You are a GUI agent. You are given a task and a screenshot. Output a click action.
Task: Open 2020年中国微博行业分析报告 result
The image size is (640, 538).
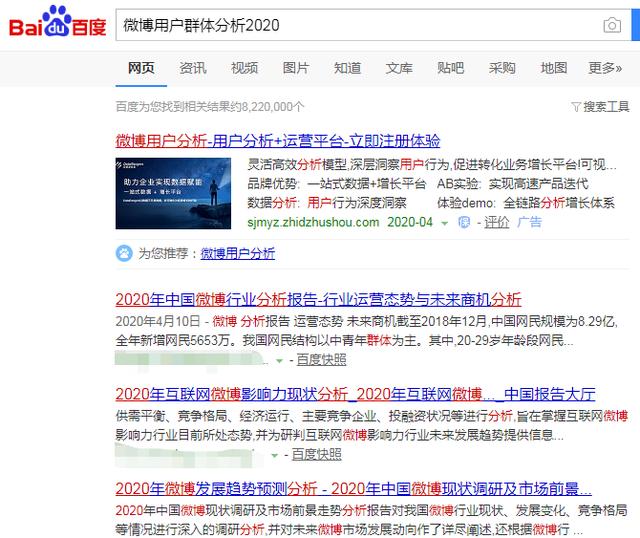(x=318, y=299)
